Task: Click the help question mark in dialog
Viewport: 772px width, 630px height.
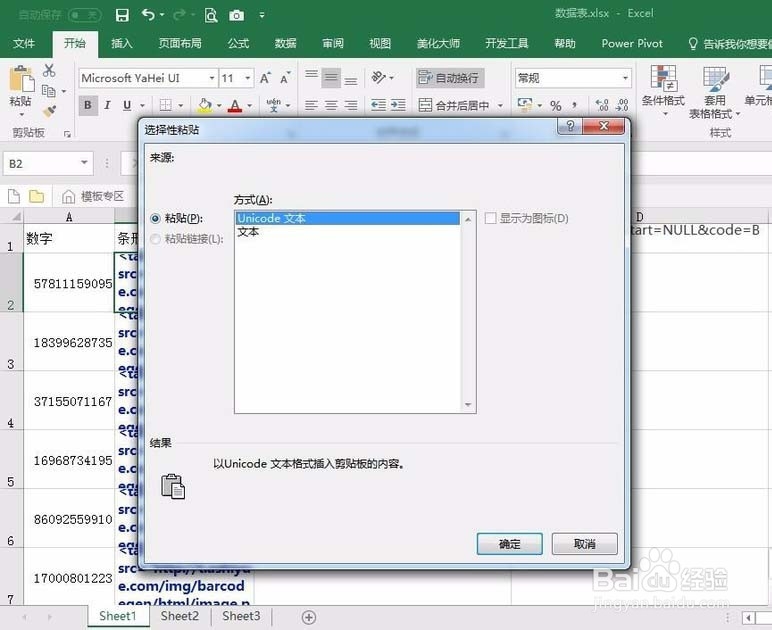Action: click(570, 126)
